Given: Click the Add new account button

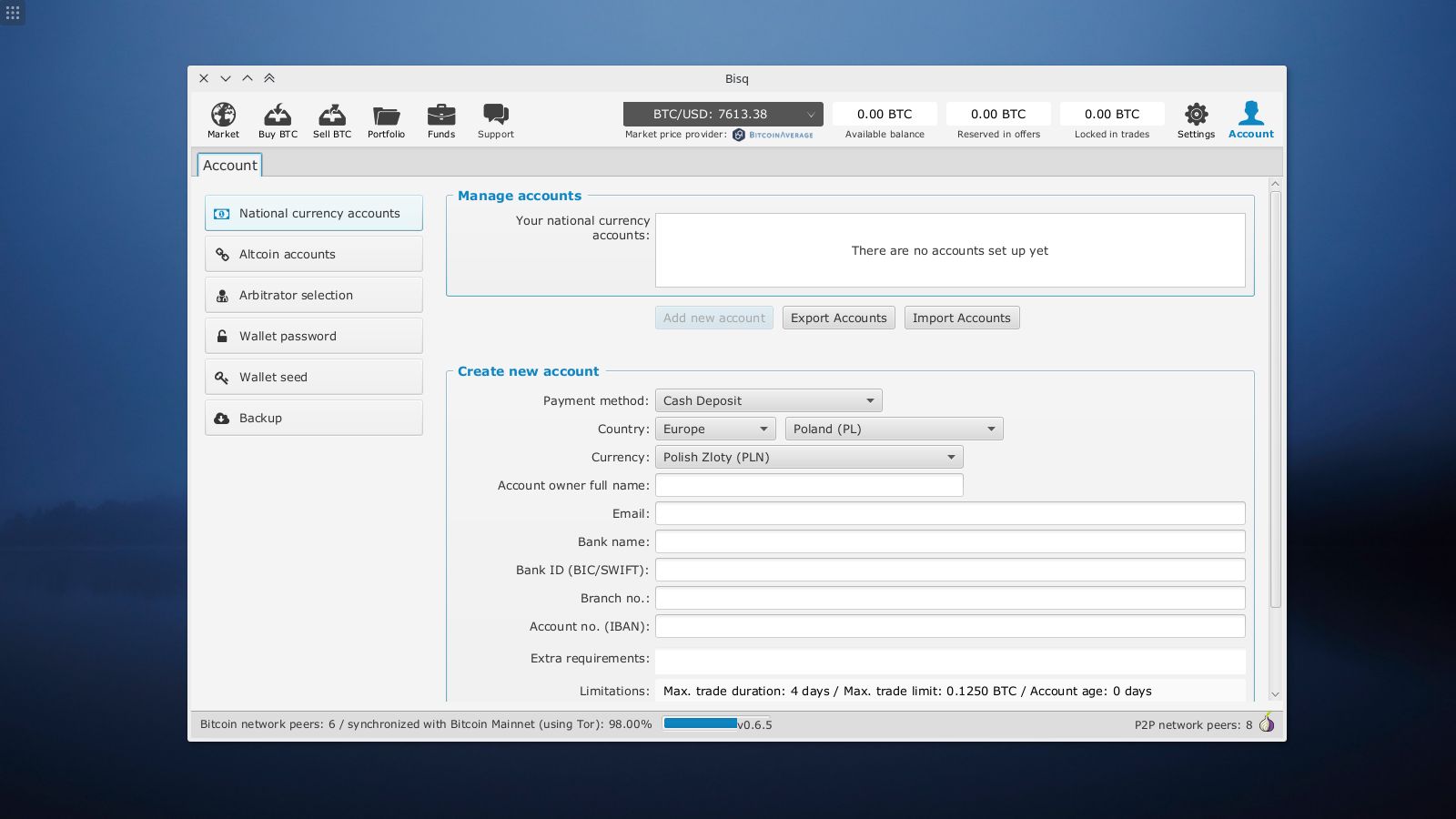Looking at the screenshot, I should 714,318.
